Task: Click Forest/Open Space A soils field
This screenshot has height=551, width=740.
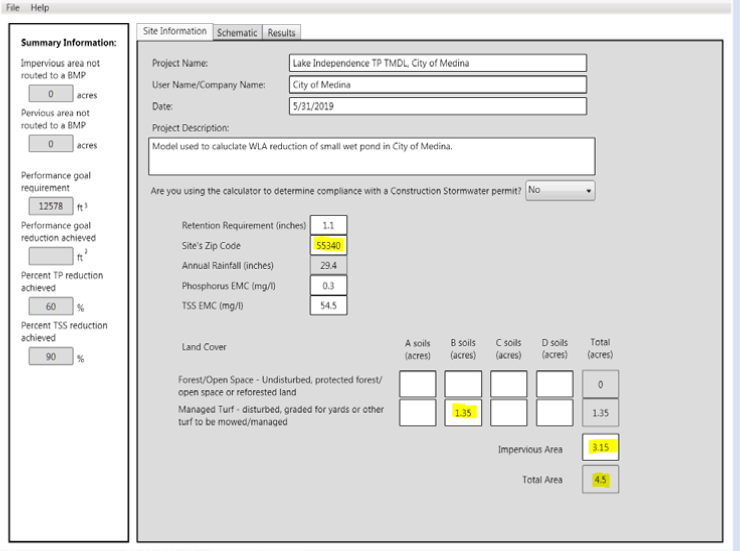Action: [x=417, y=382]
